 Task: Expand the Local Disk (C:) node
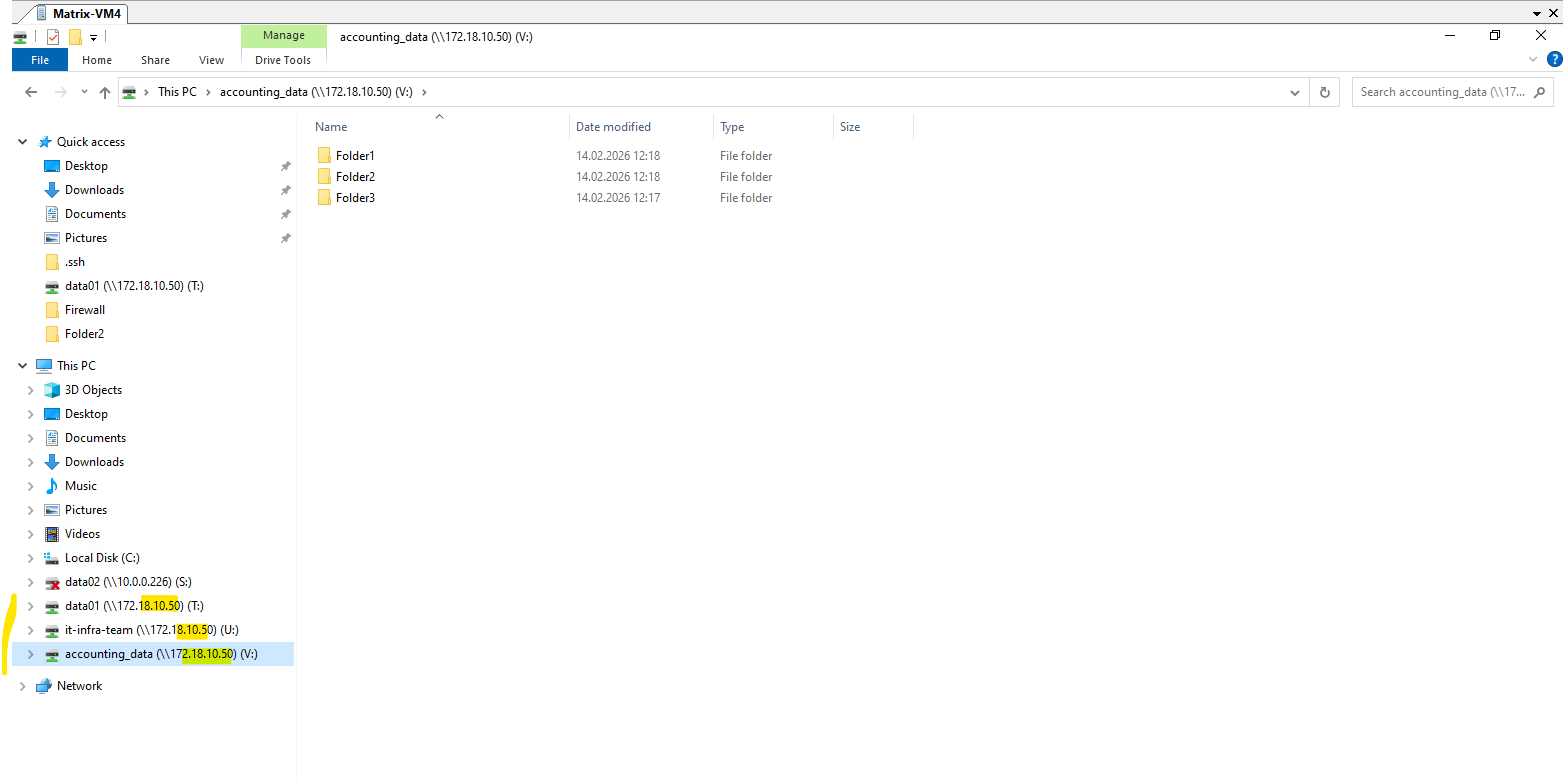(x=31, y=558)
